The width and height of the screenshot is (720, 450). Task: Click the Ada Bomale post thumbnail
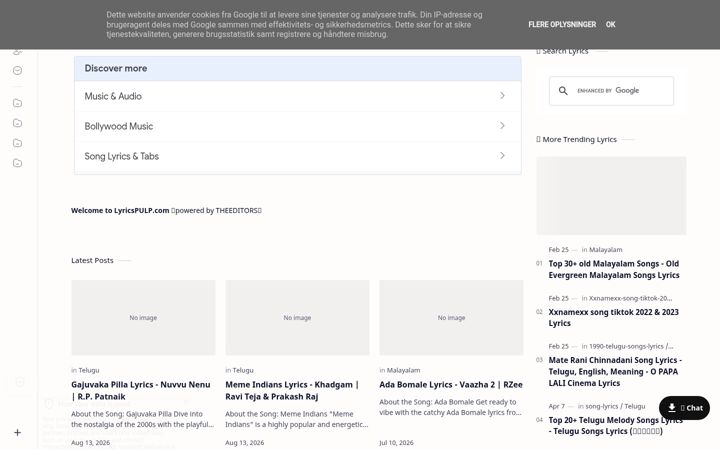coord(451,318)
